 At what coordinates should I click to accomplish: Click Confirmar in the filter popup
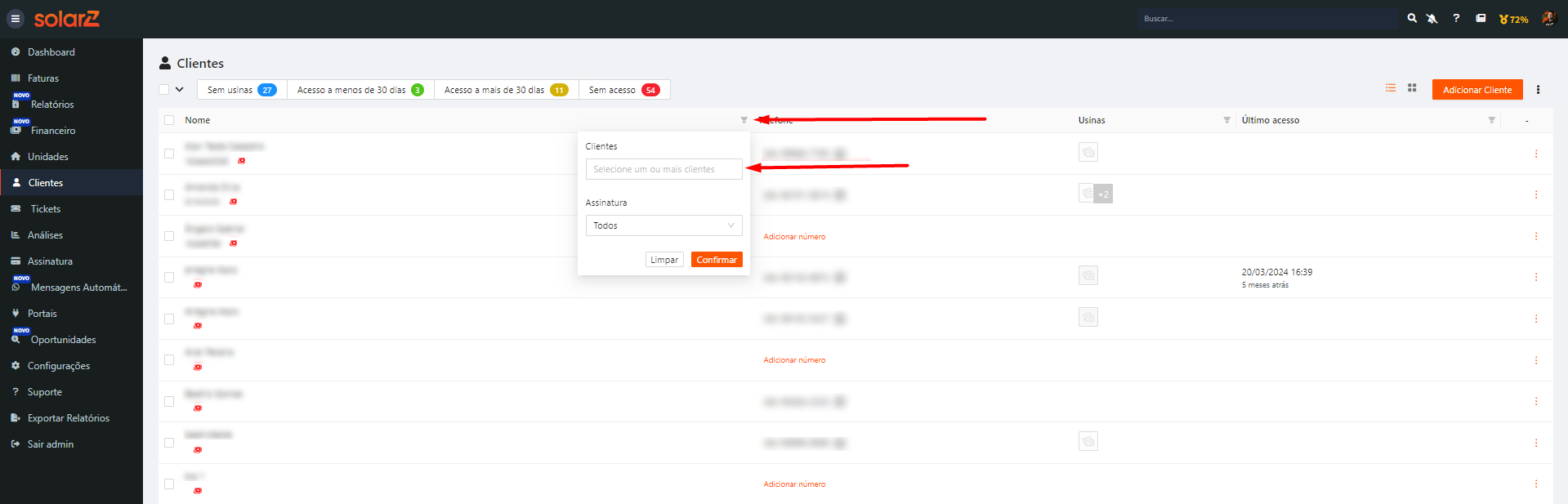click(x=717, y=260)
